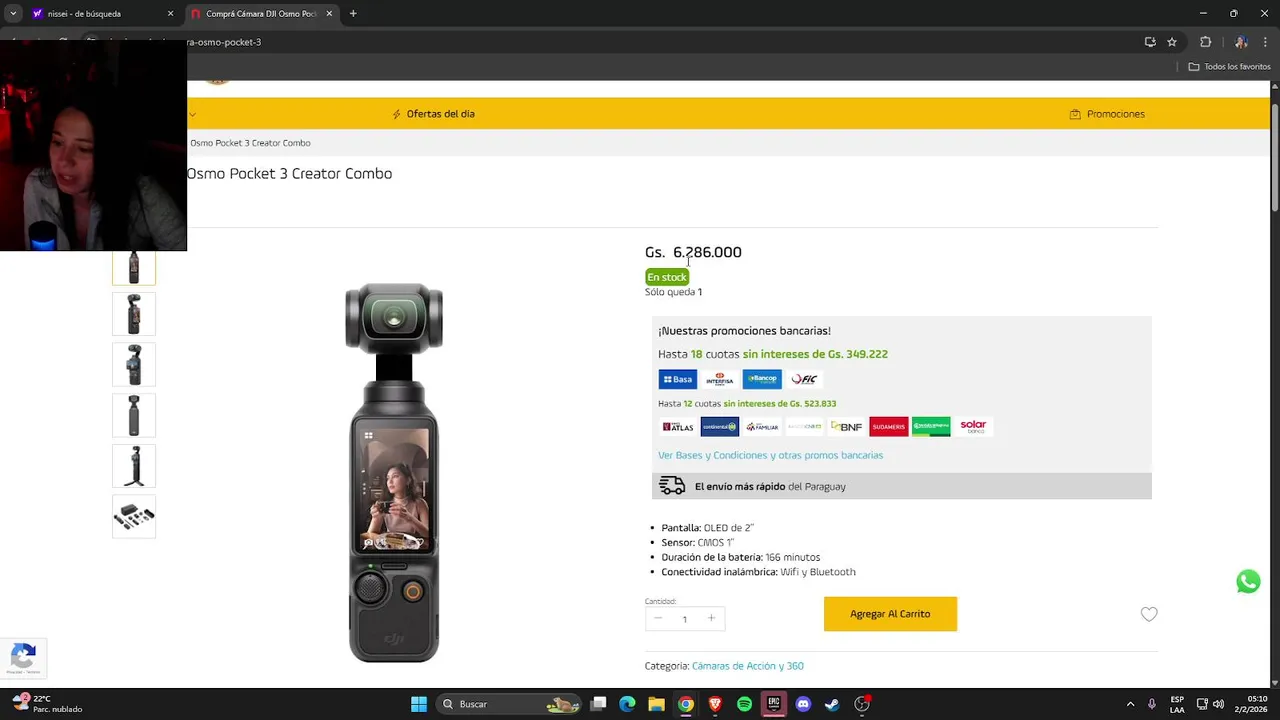Click the En stock badge

pos(667,277)
